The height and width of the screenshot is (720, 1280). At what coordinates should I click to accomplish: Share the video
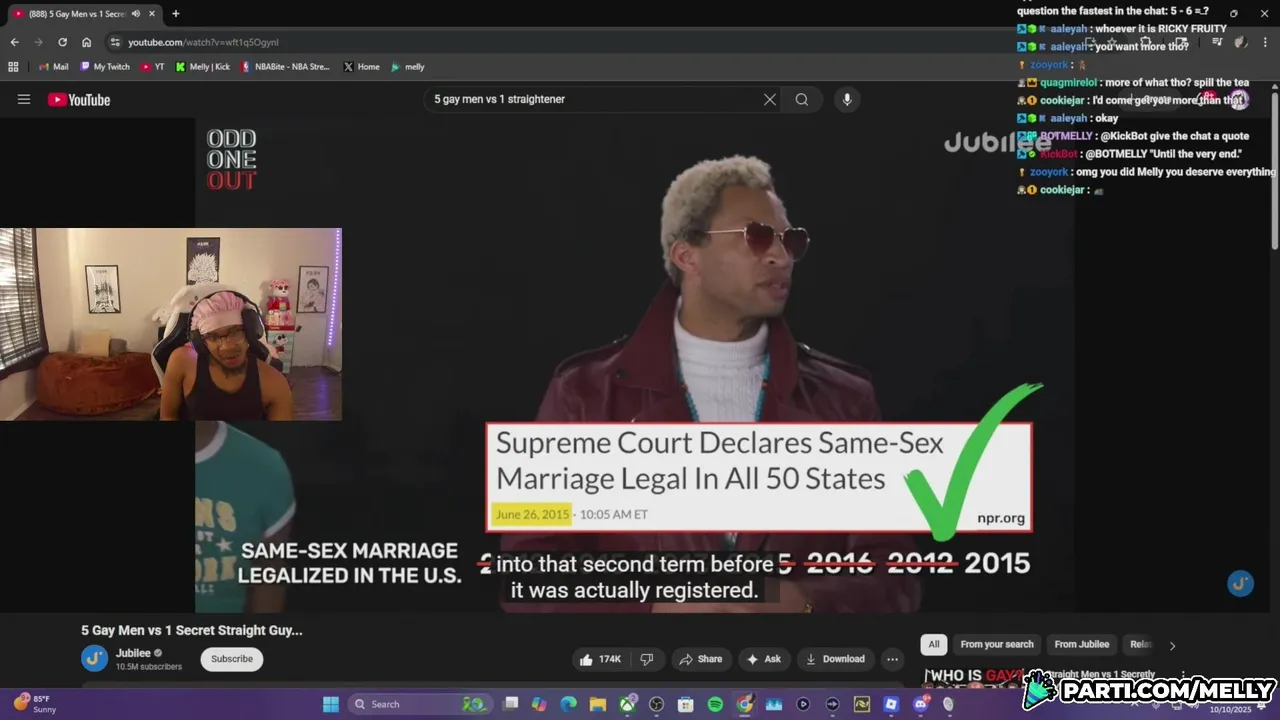[700, 659]
